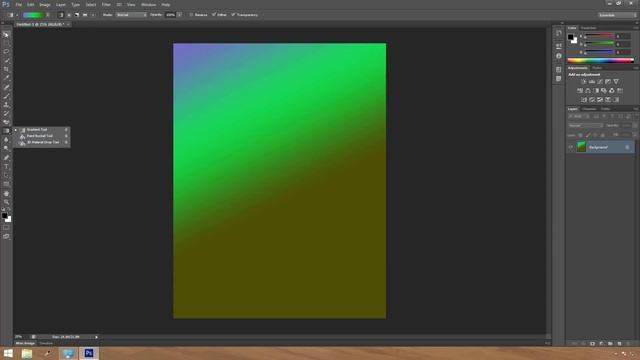The width and height of the screenshot is (640, 360).
Task: Open the File menu
Action: (x=18, y=4)
